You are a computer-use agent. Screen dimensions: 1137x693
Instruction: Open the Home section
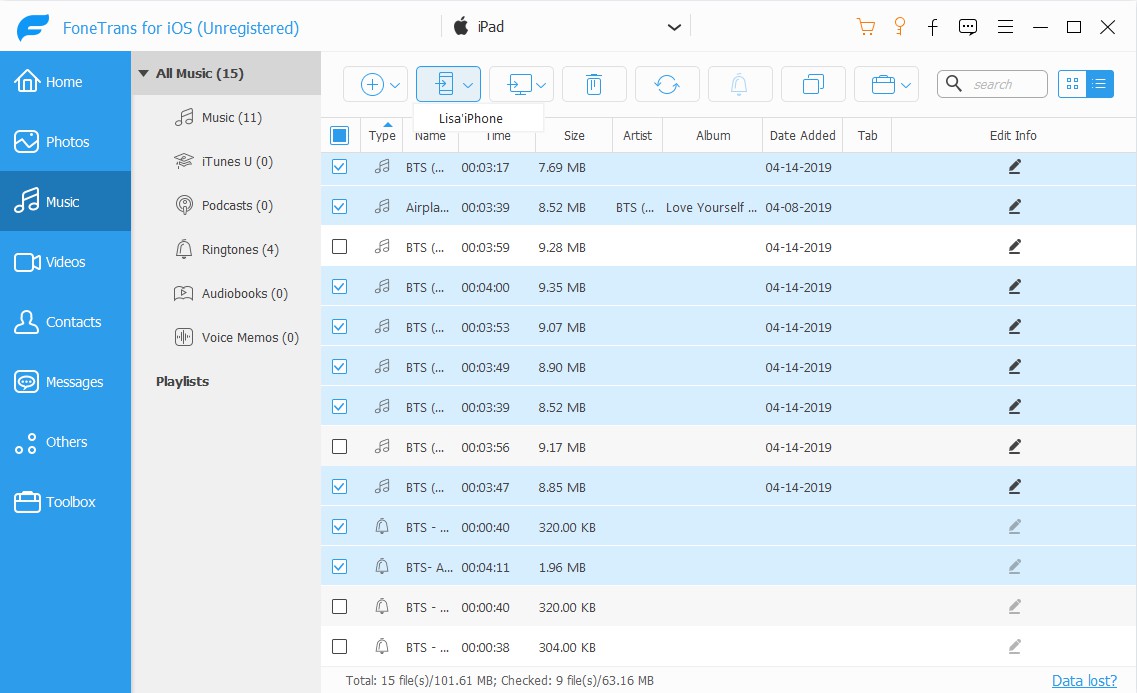65,82
